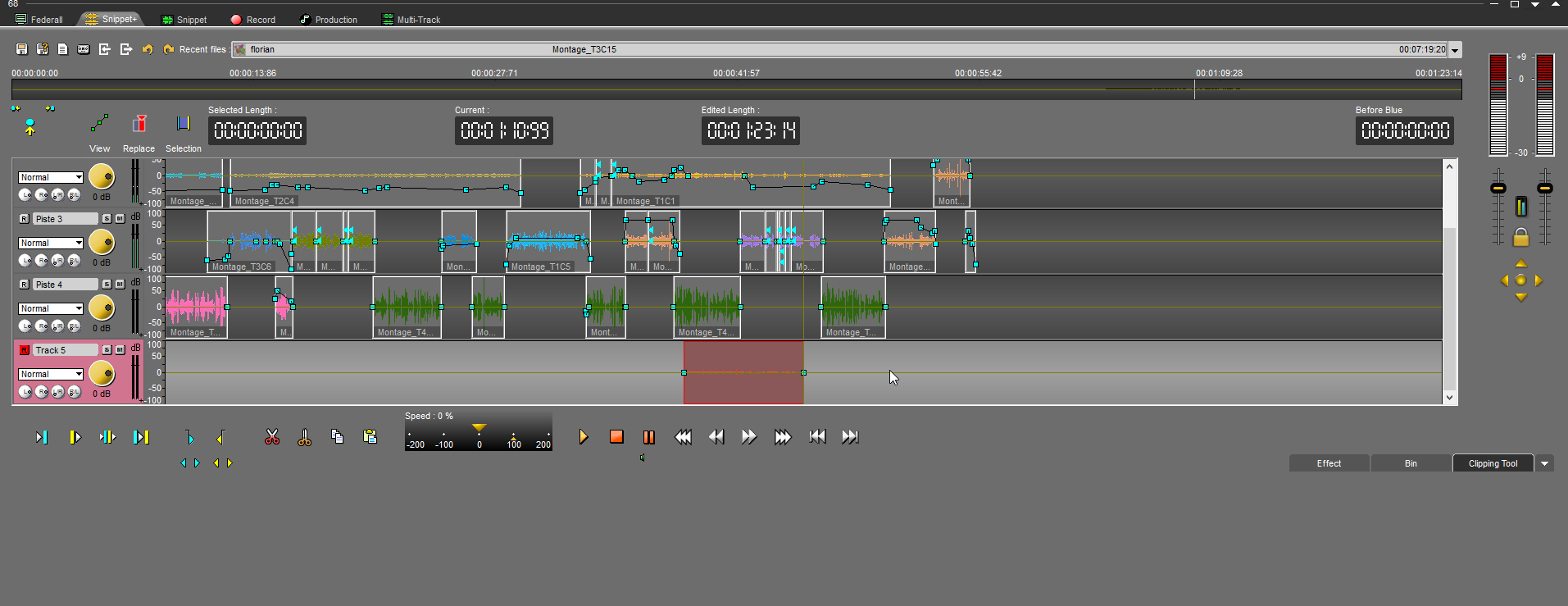
Task: Click the red scissors cut icon
Action: 272,437
